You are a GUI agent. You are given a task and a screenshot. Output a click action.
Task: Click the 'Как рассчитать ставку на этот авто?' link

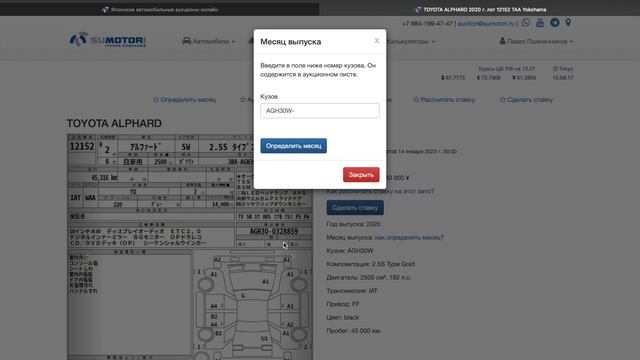[380, 191]
